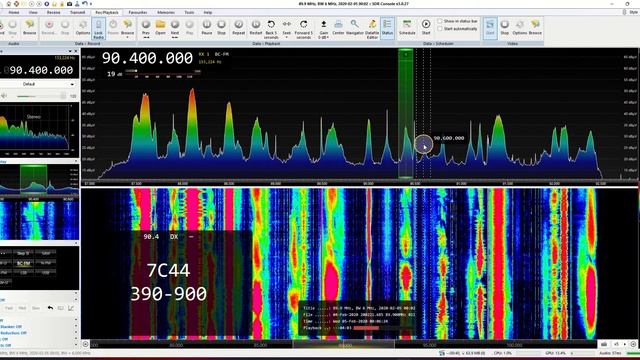Screen dimensions: 640x360
Task: Select the BC-FM demodulation mode button
Action: tap(24, 263)
